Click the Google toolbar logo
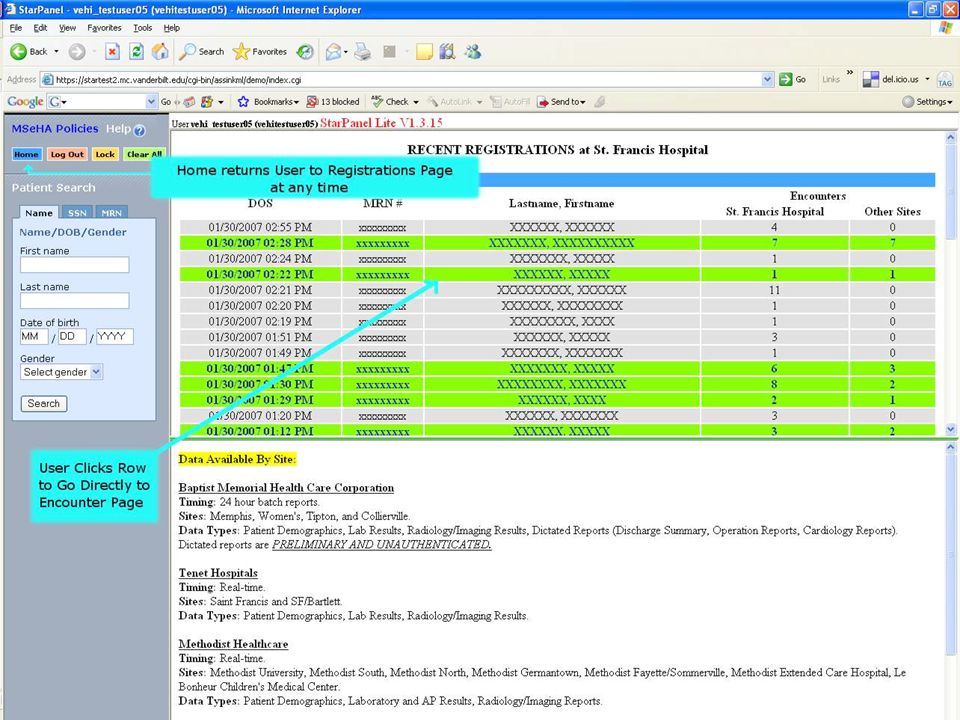 point(25,102)
